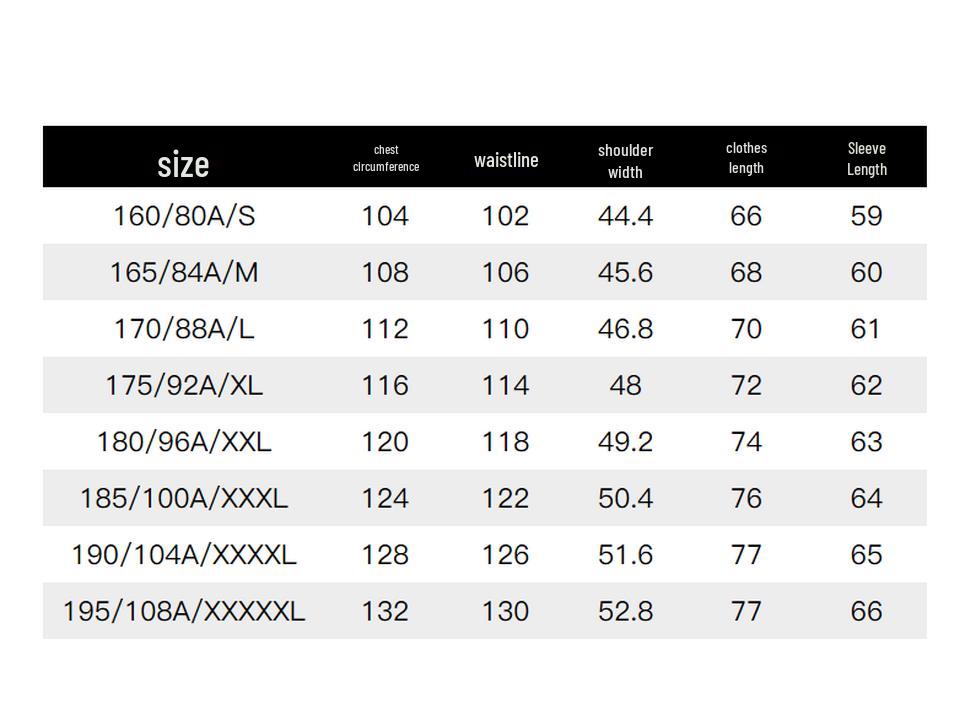Screen dimensions: 970x728
Task: Select the 185/100A/XXXL size label
Action: pos(183,498)
